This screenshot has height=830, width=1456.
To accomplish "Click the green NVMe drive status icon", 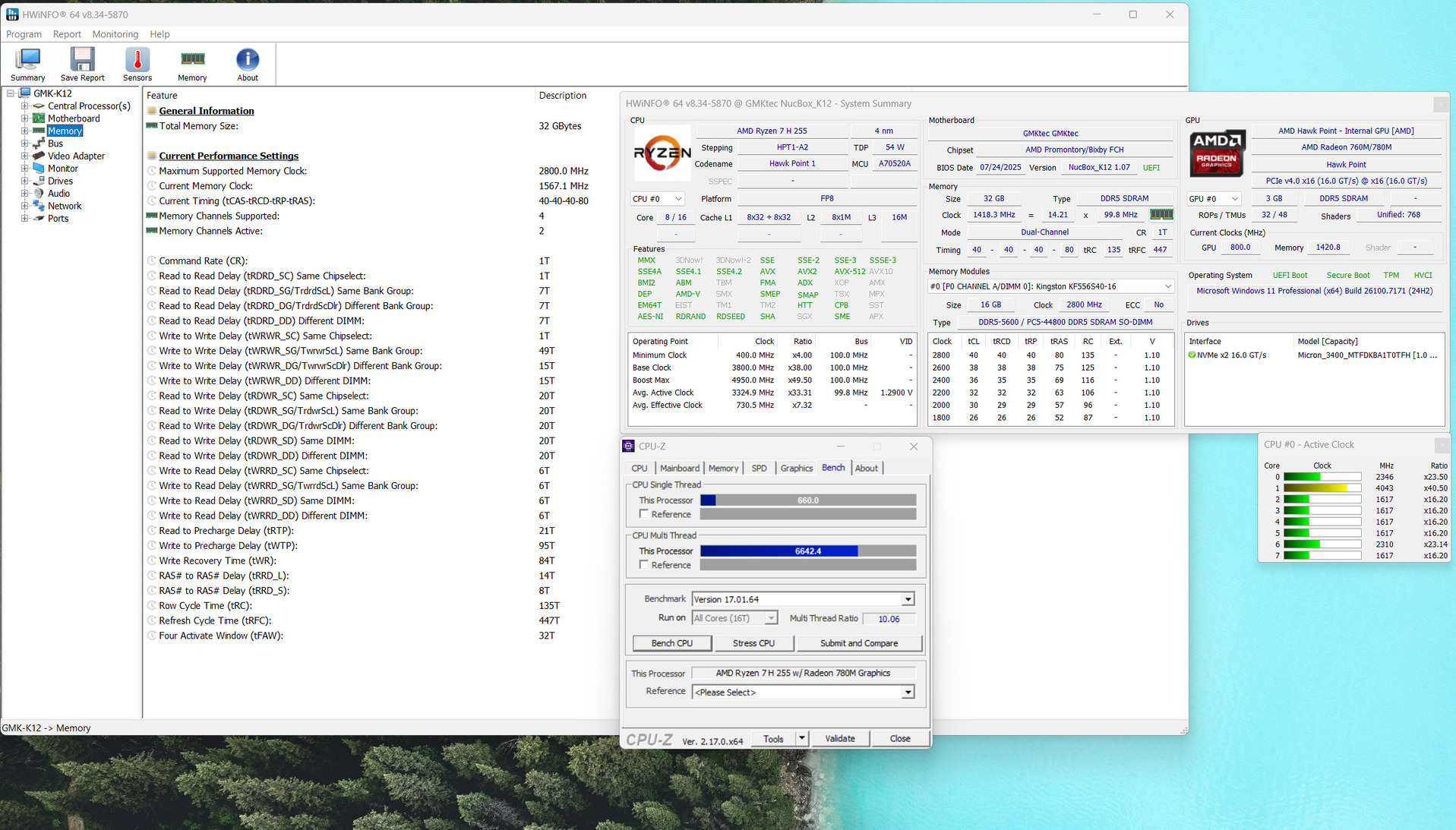I will click(1192, 355).
